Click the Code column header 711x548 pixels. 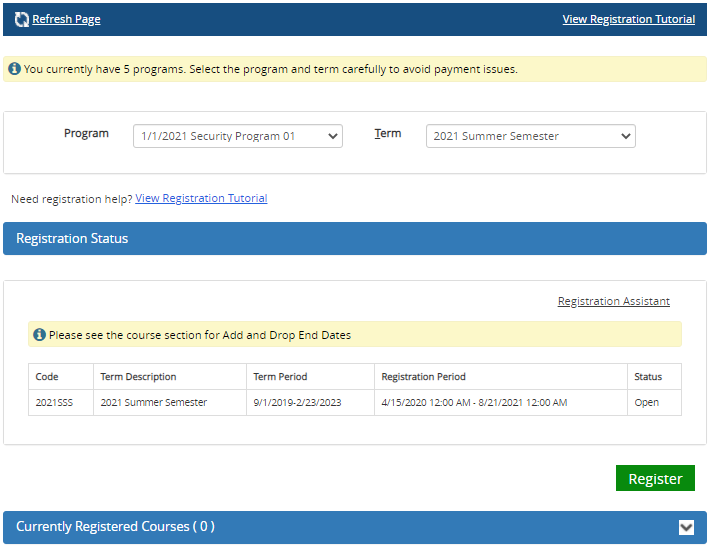pos(47,377)
